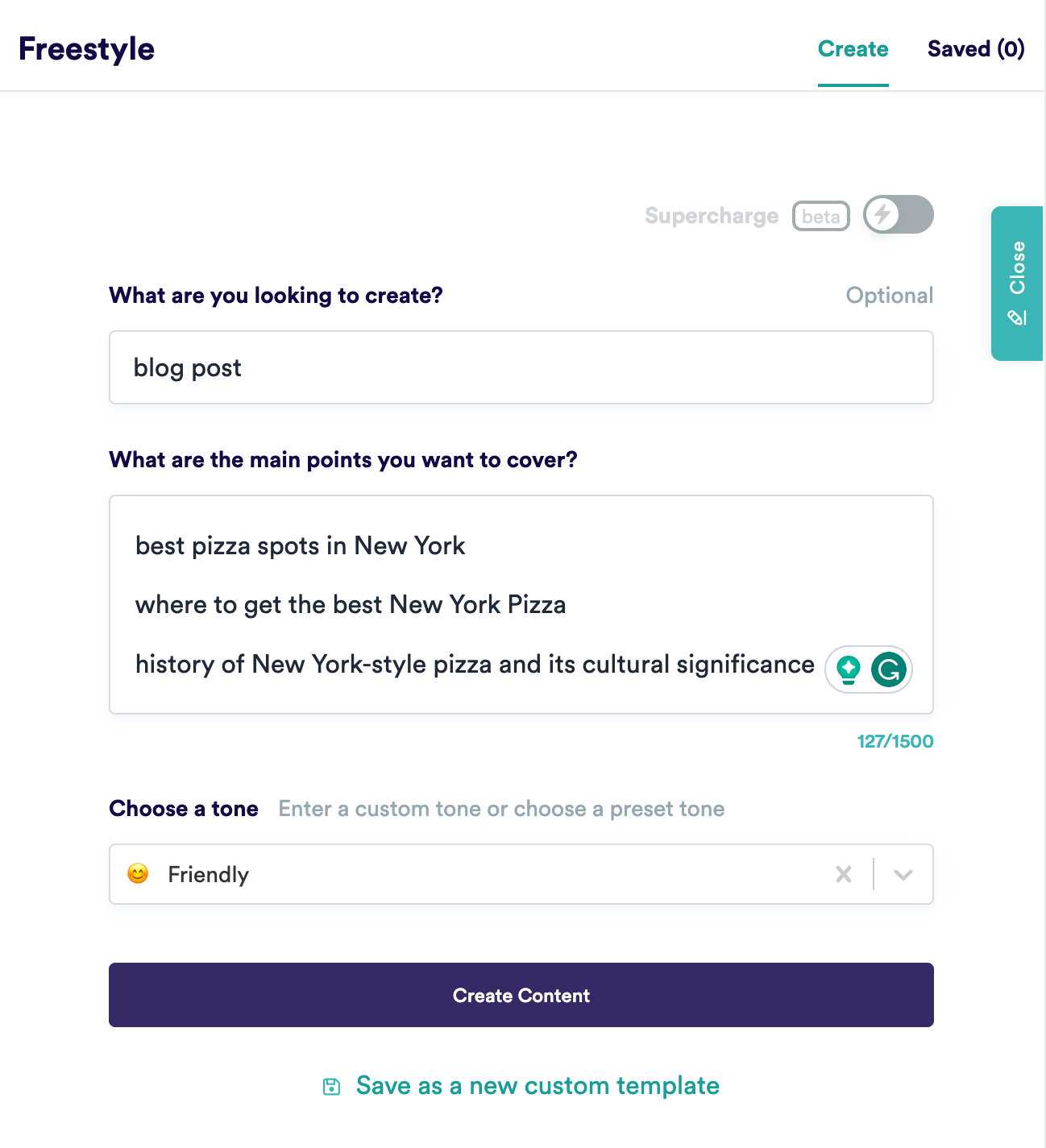
Task: Click the floppy disk save template icon
Action: click(x=331, y=1087)
